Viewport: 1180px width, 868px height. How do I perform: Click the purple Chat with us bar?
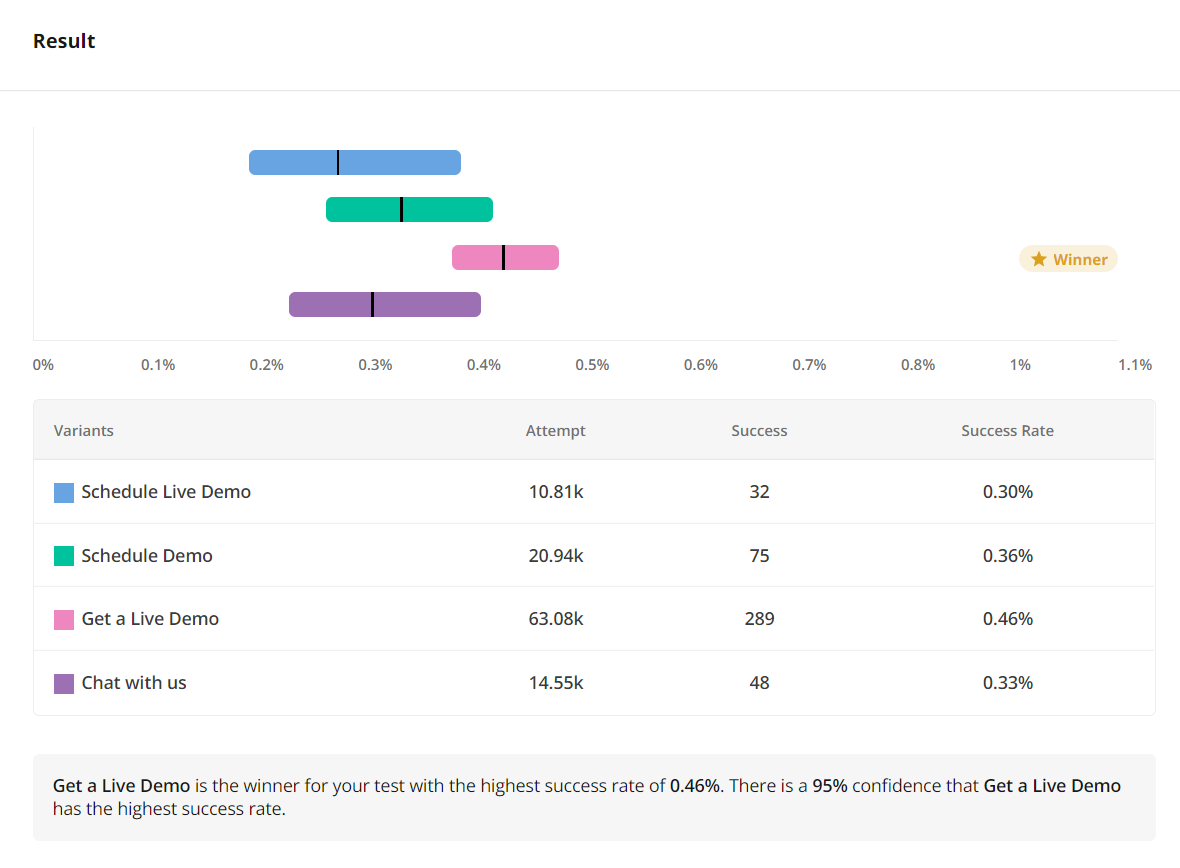coord(385,303)
